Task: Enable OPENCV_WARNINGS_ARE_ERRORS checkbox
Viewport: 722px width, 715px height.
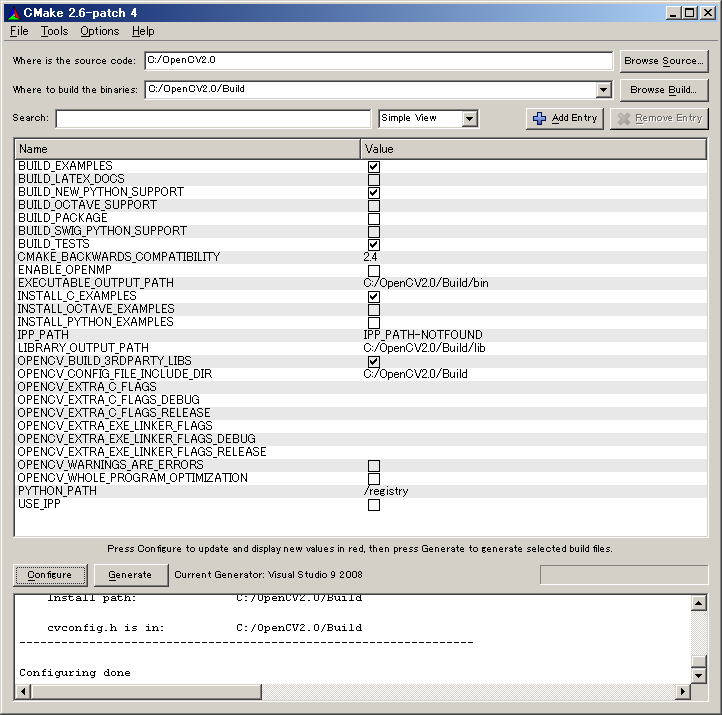Action: (374, 465)
